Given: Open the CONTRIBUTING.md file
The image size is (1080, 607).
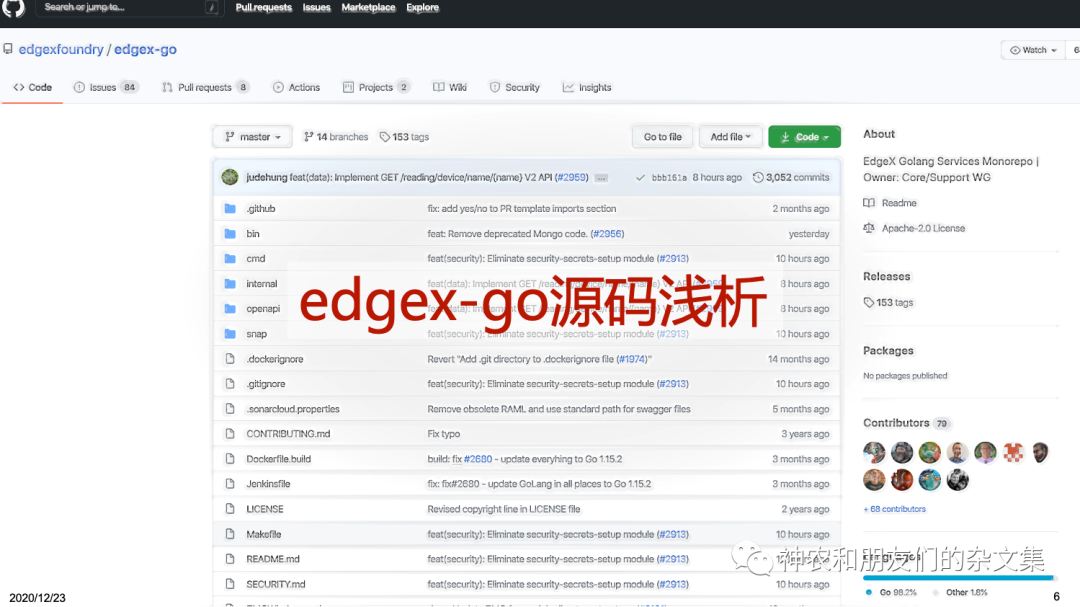Looking at the screenshot, I should click(288, 434).
